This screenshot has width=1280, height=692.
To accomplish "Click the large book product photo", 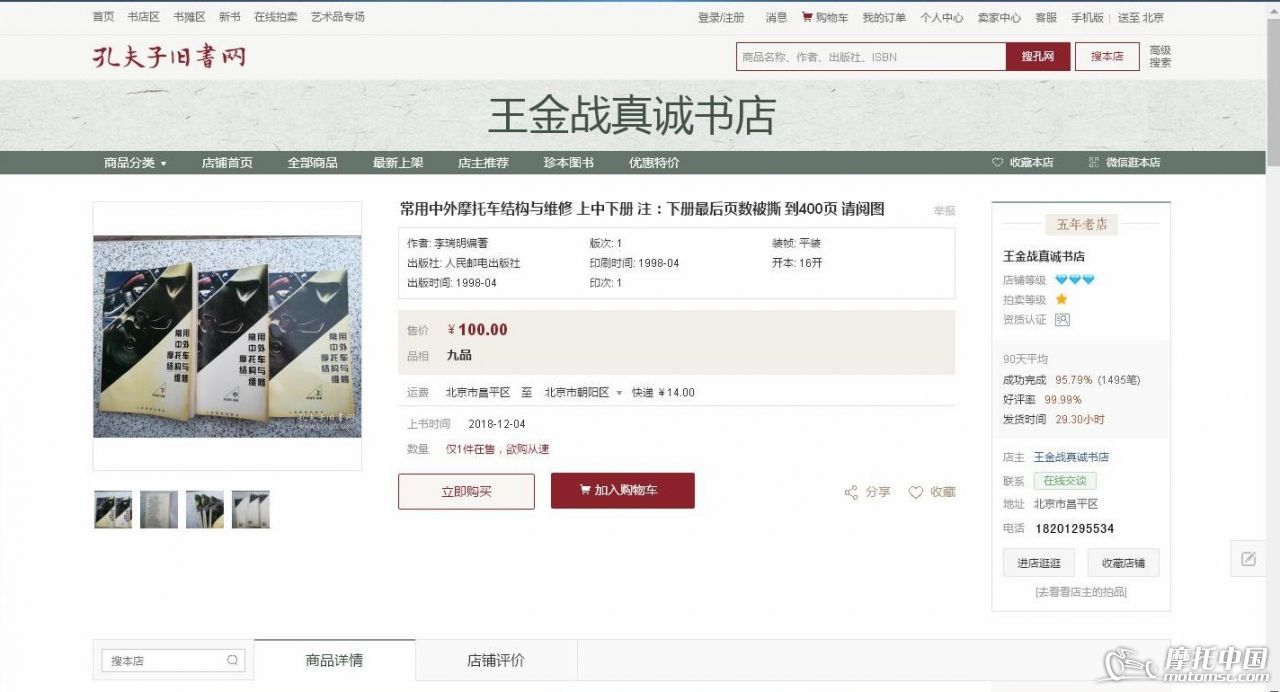I will (227, 336).
